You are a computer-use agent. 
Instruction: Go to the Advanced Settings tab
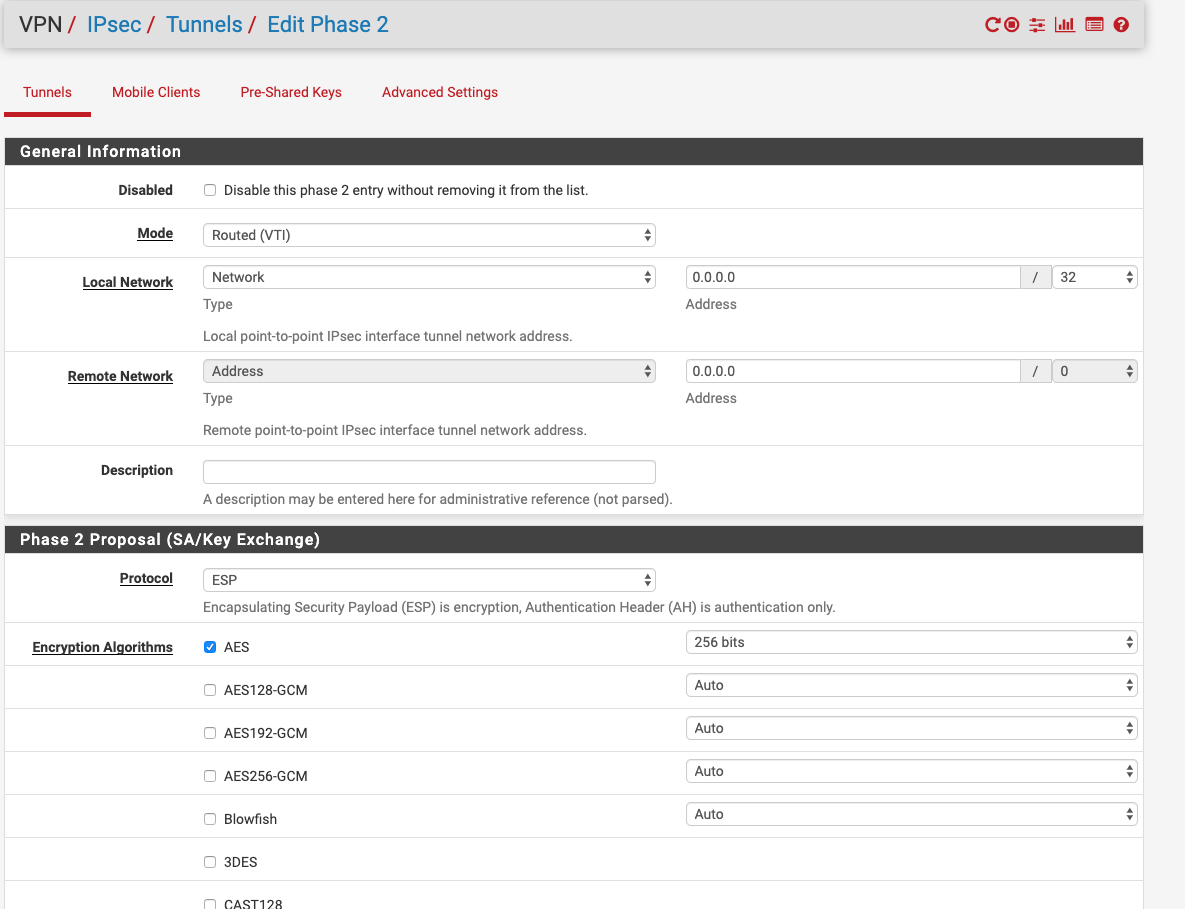coord(440,92)
